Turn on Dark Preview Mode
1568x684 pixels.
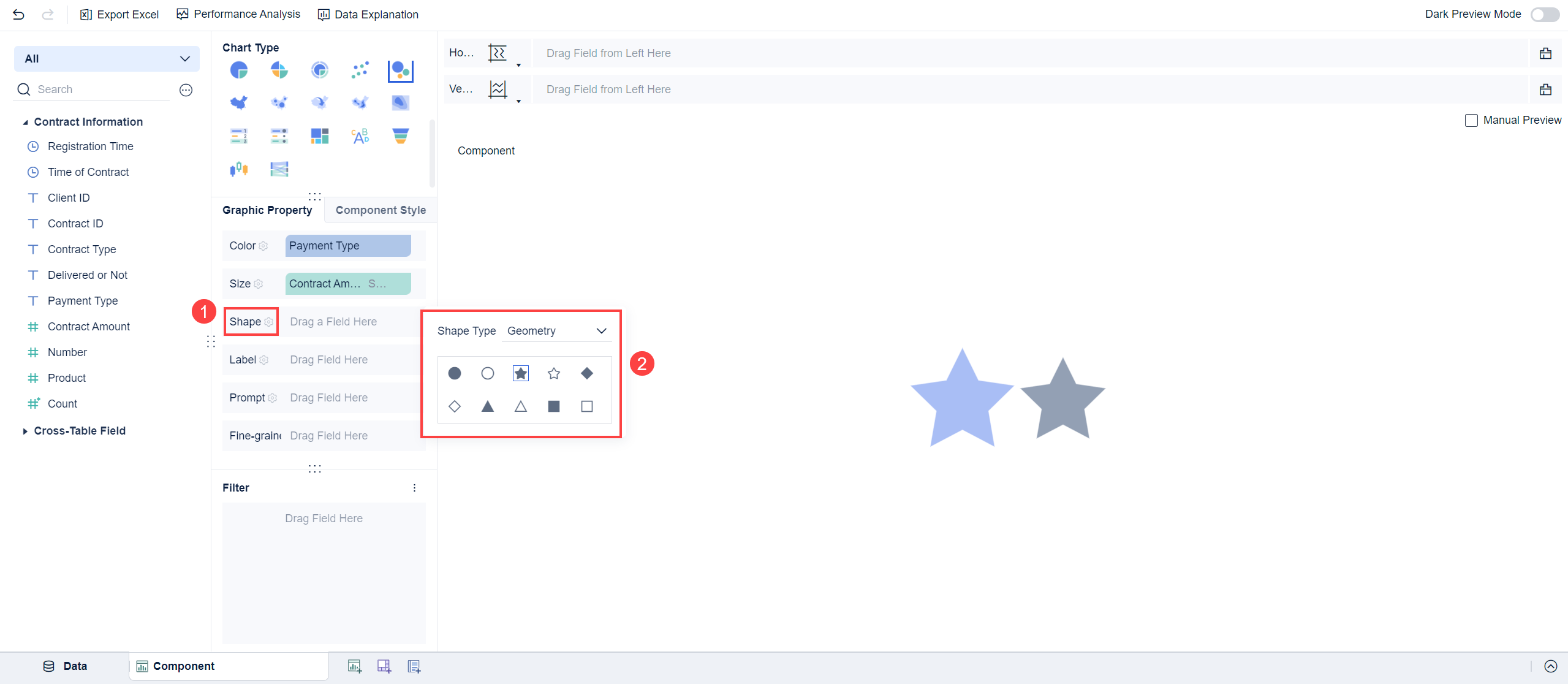pyautogui.click(x=1545, y=14)
